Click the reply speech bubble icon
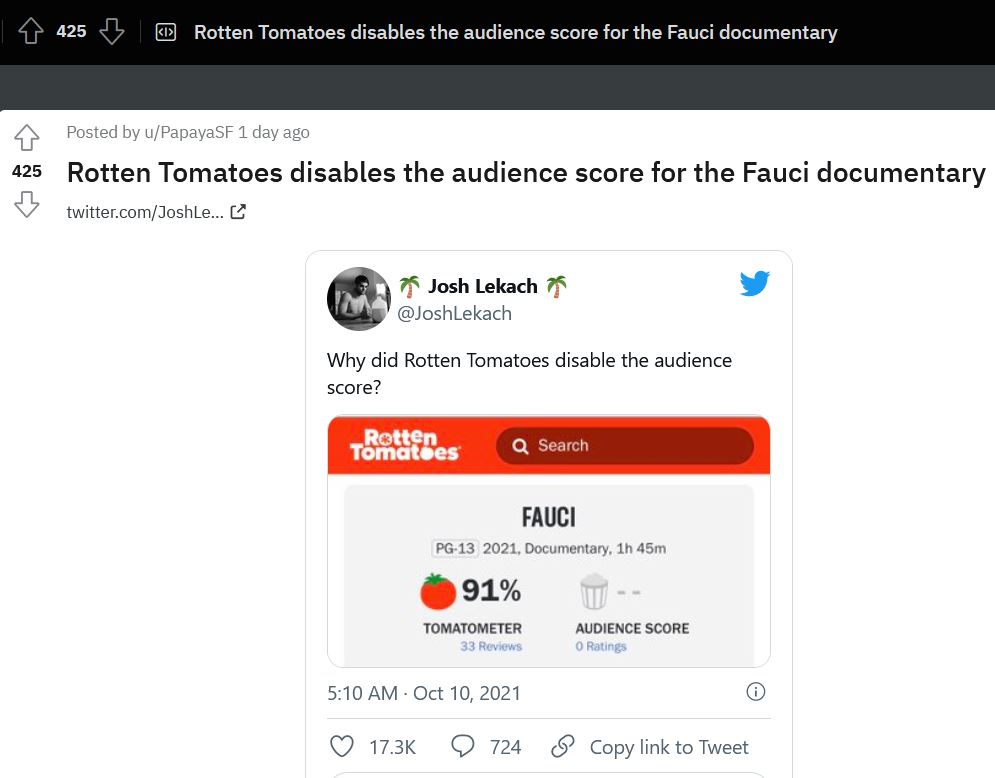Image resolution: width=995 pixels, height=778 pixels. coord(462,746)
